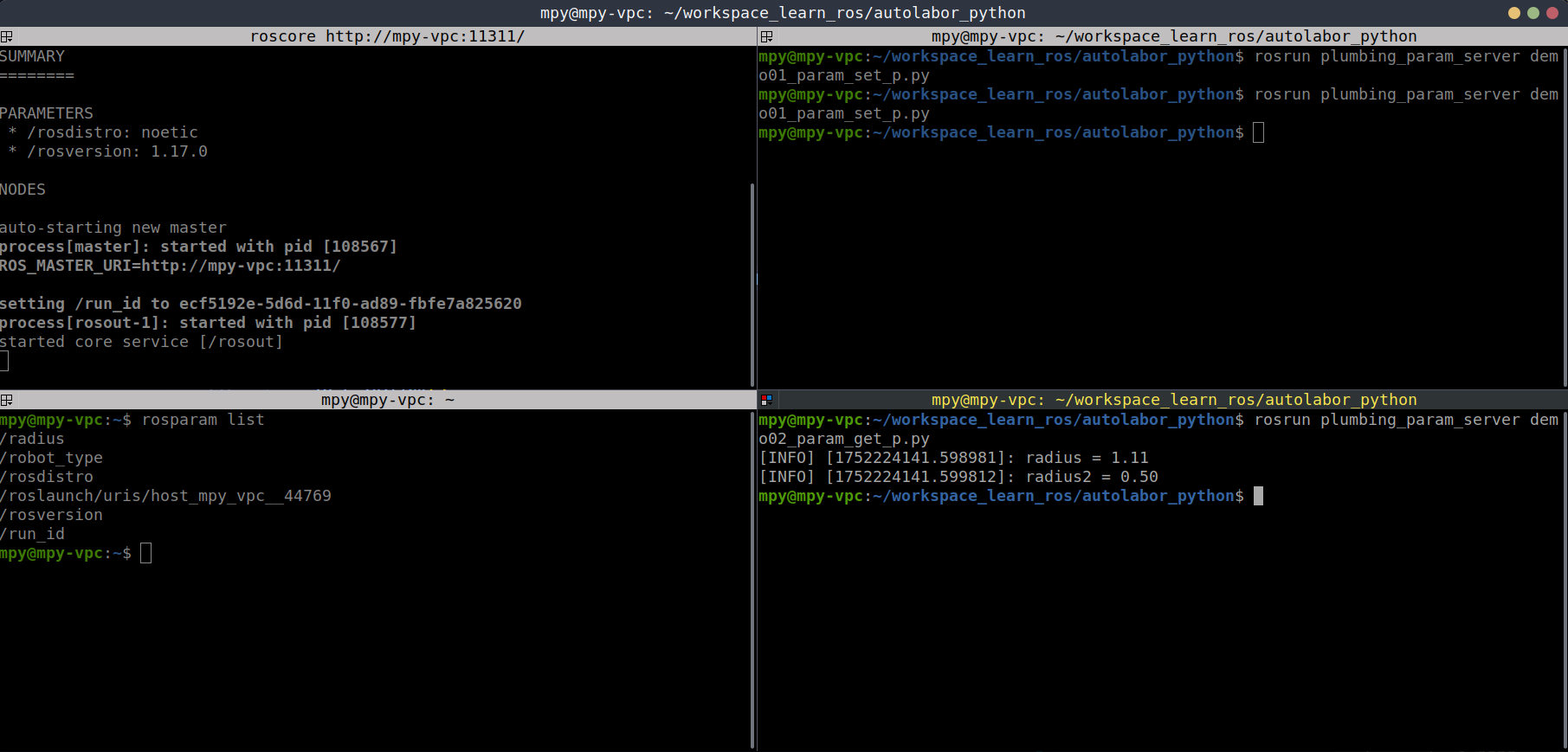Select the 'mpy@mpy-vpc: ~' pane title bar

[387, 400]
